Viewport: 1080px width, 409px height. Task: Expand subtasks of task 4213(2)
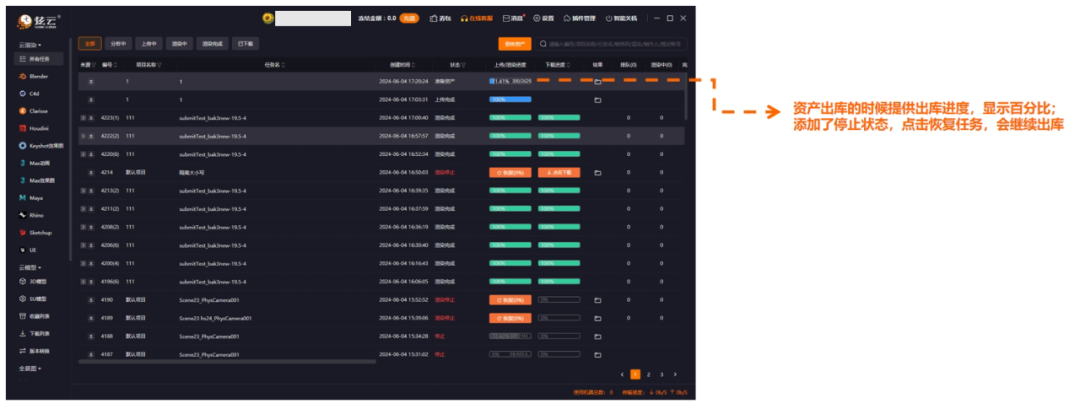[x=83, y=191]
